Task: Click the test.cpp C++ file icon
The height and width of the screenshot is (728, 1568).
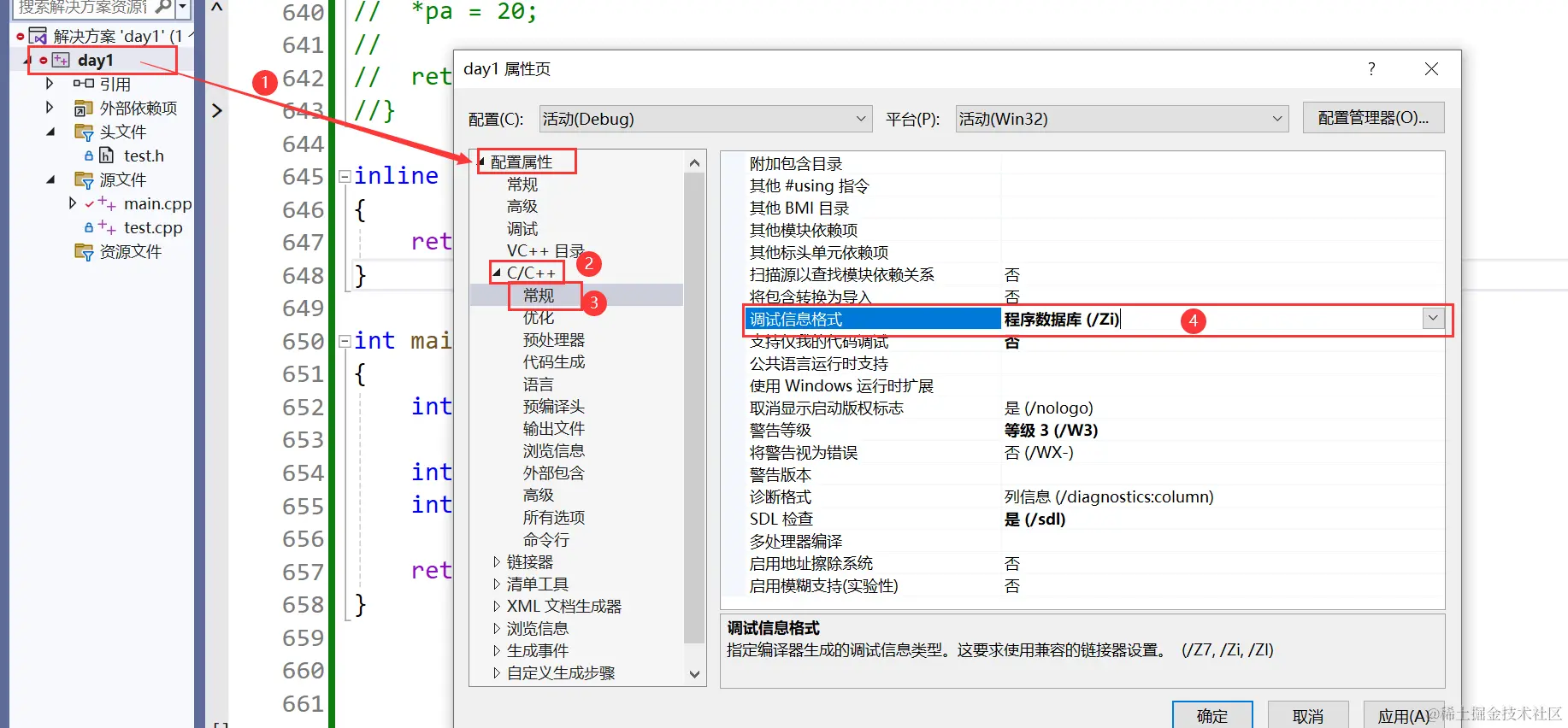Action: pos(107,227)
